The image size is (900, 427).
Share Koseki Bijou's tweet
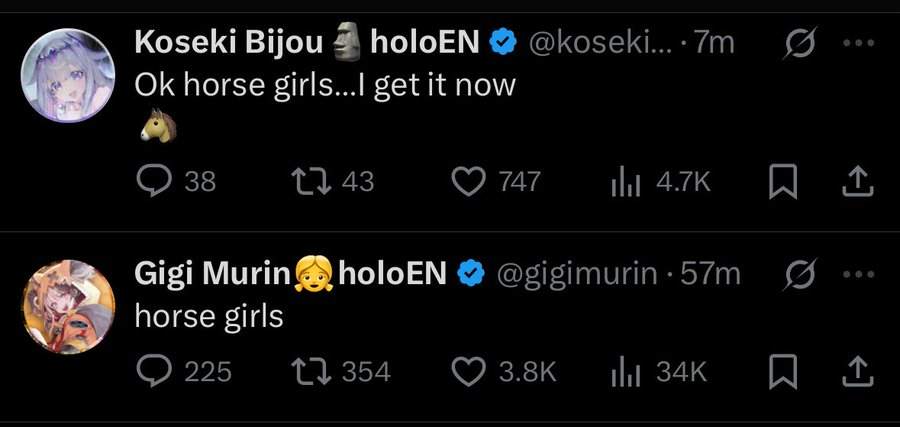[x=858, y=181]
